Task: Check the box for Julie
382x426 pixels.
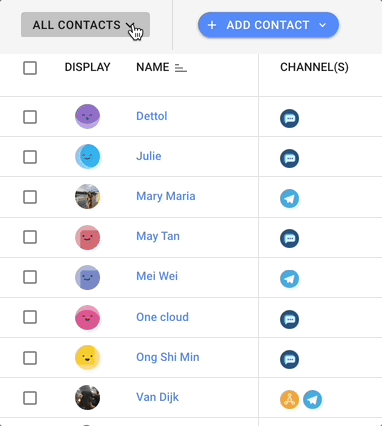Action: pyautogui.click(x=30, y=157)
